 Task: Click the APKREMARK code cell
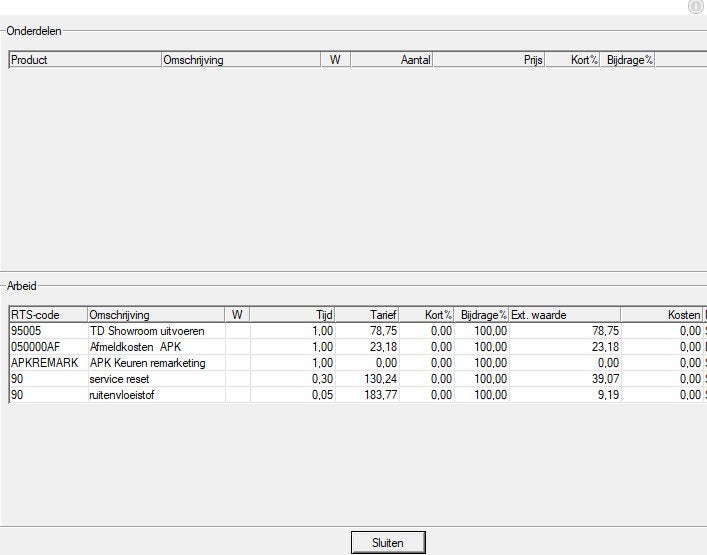click(49, 363)
